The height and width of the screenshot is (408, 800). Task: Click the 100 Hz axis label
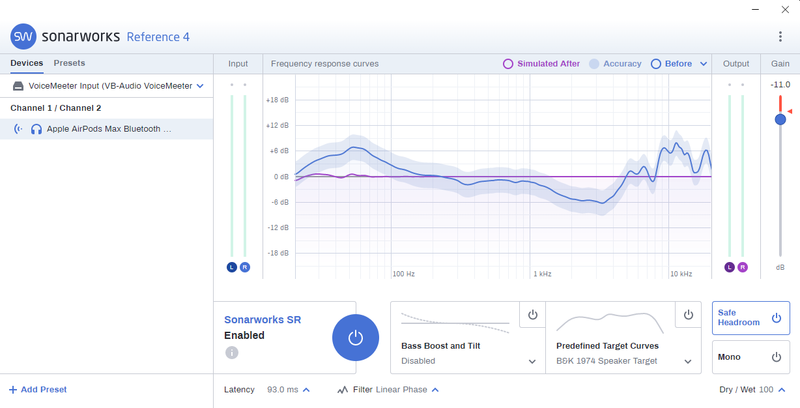click(x=404, y=274)
